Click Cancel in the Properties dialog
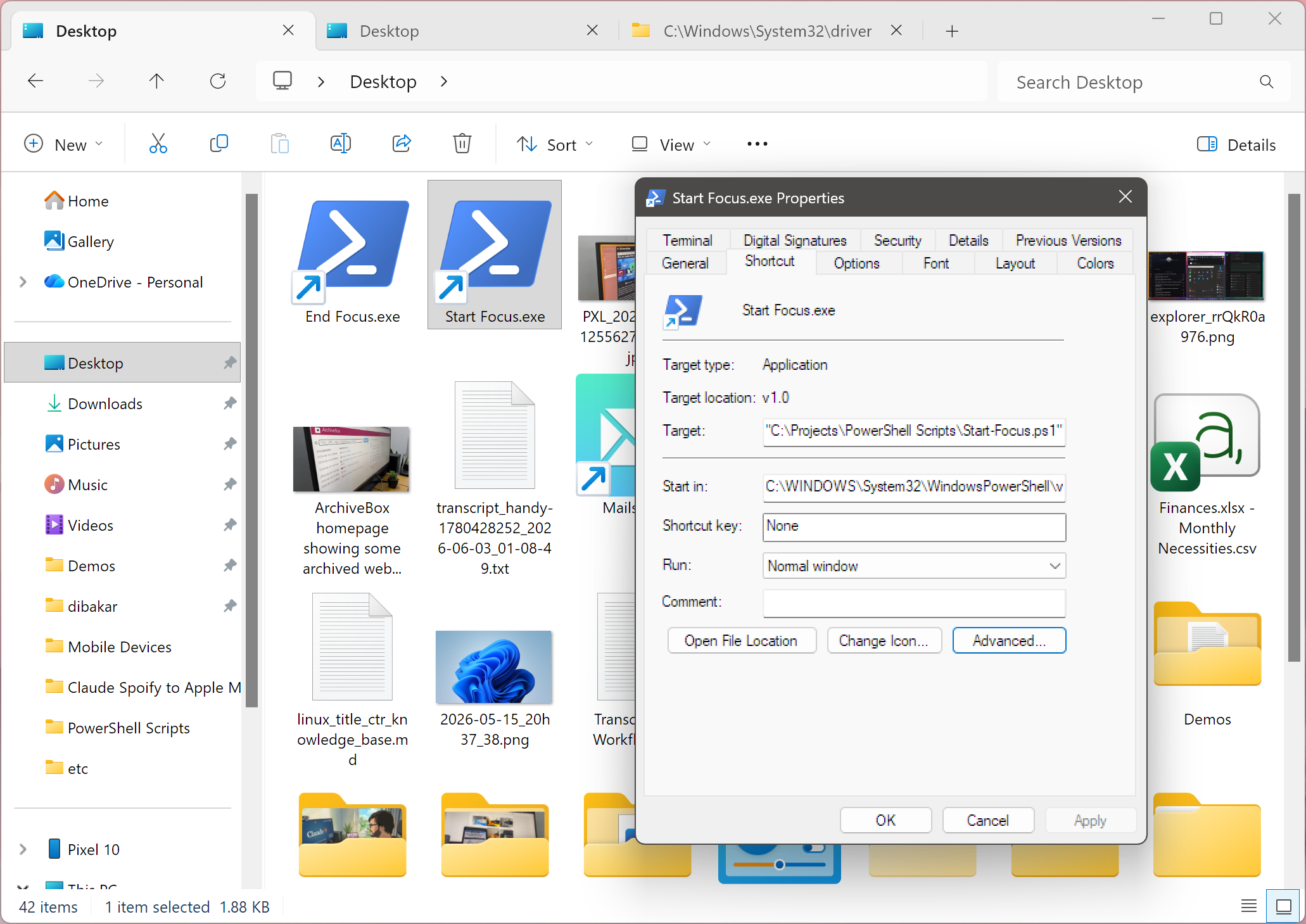 (x=987, y=820)
